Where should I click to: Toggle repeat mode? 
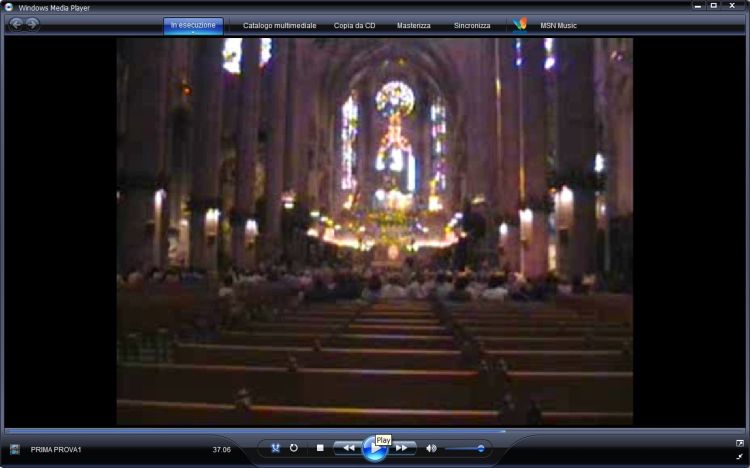(294, 448)
